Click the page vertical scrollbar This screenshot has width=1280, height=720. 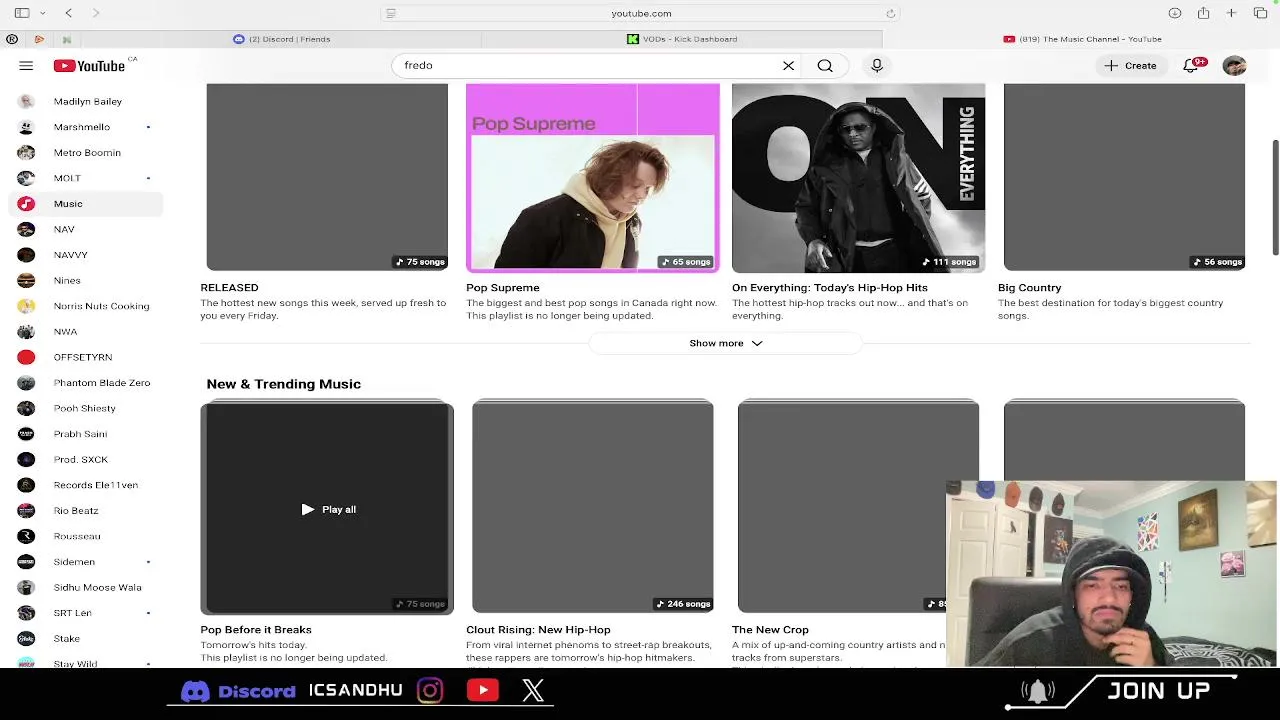(1275, 198)
